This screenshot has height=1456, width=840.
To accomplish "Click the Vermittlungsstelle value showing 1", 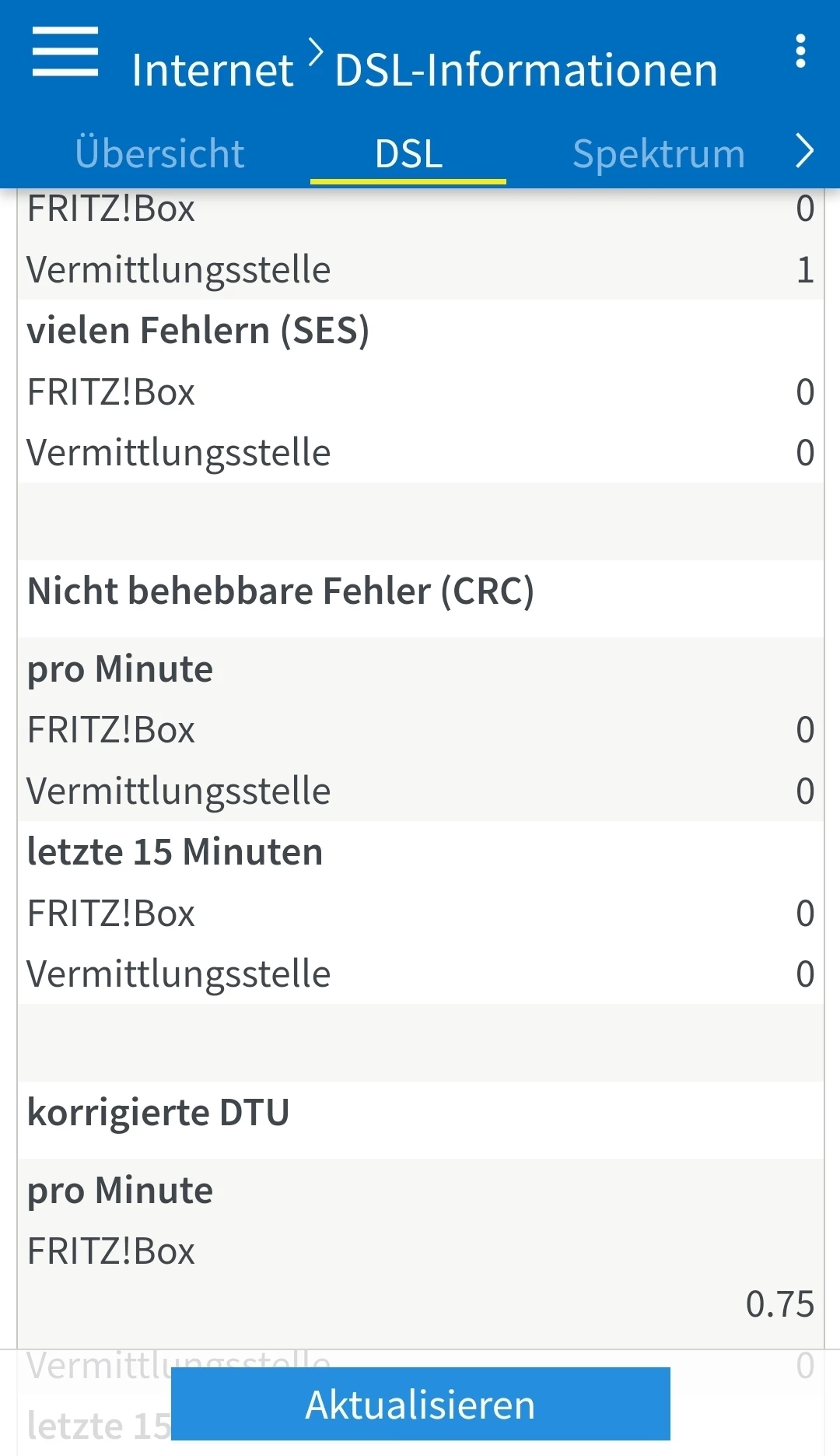I will 805,269.
